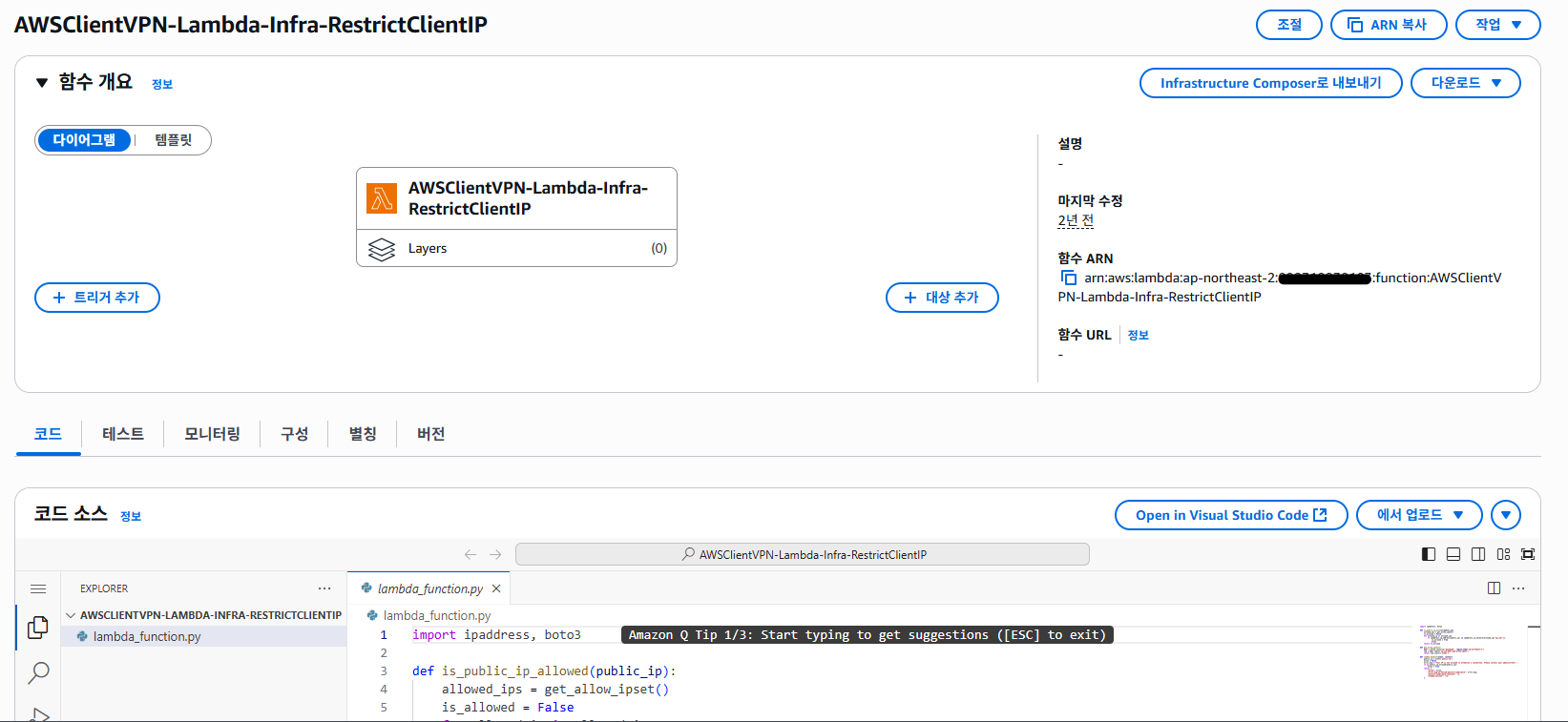Switch the overview to the 다이어그램 view
Screen dimensions: 1568x722
click(84, 140)
